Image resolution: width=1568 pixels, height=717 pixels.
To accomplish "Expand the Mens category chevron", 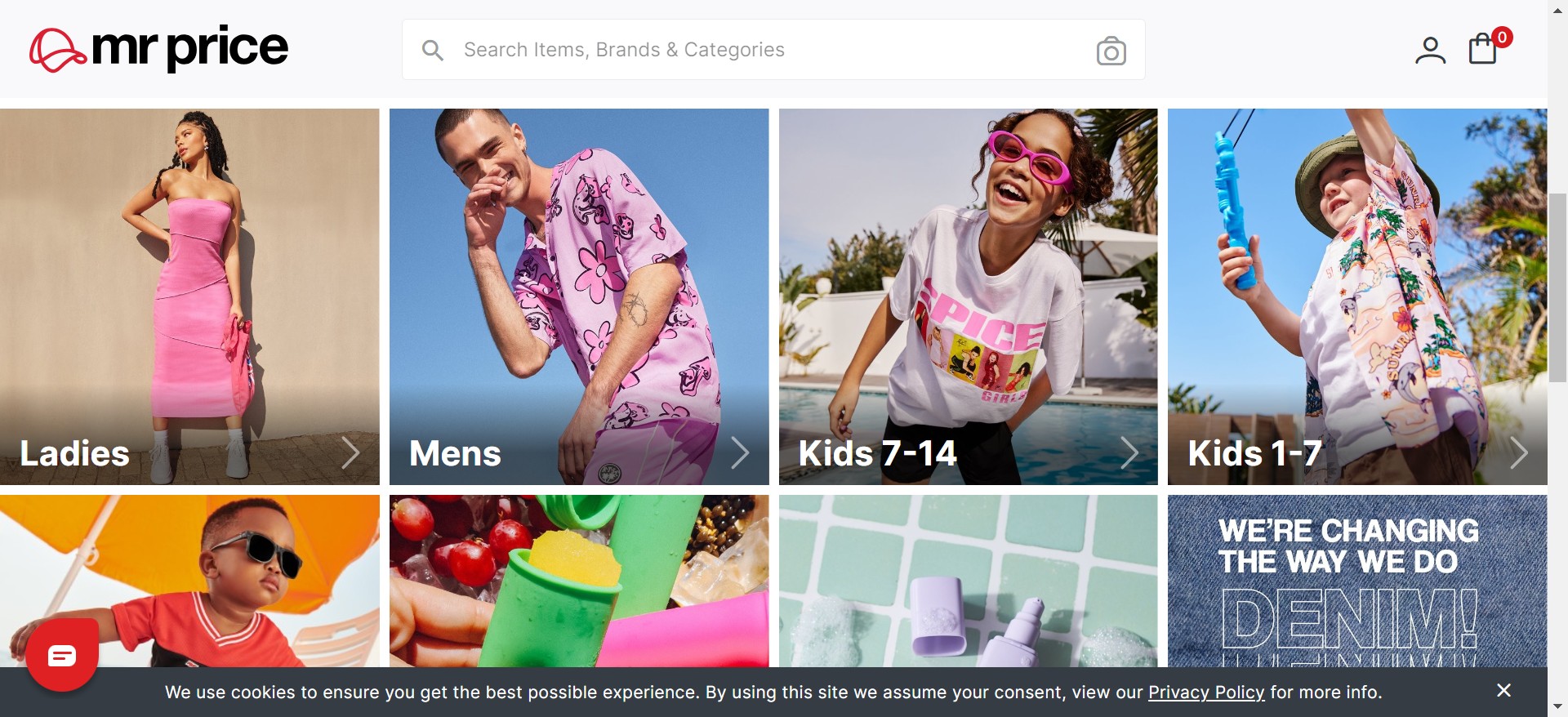I will tap(740, 452).
